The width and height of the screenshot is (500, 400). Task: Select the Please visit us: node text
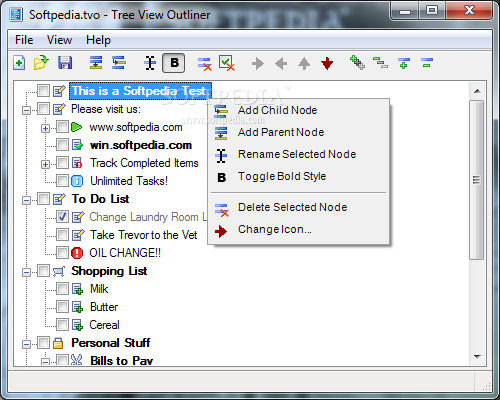tap(106, 109)
